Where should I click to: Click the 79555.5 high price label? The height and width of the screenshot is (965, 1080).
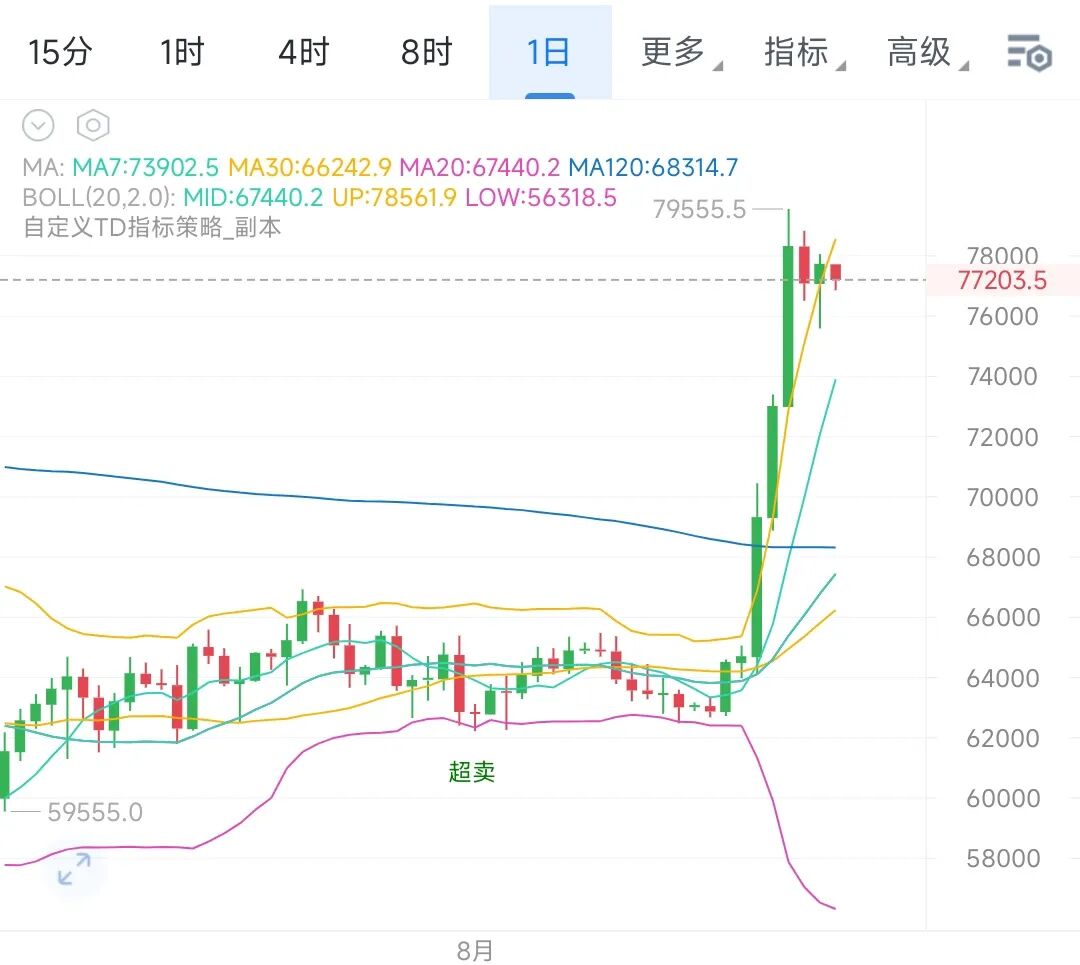[699, 209]
